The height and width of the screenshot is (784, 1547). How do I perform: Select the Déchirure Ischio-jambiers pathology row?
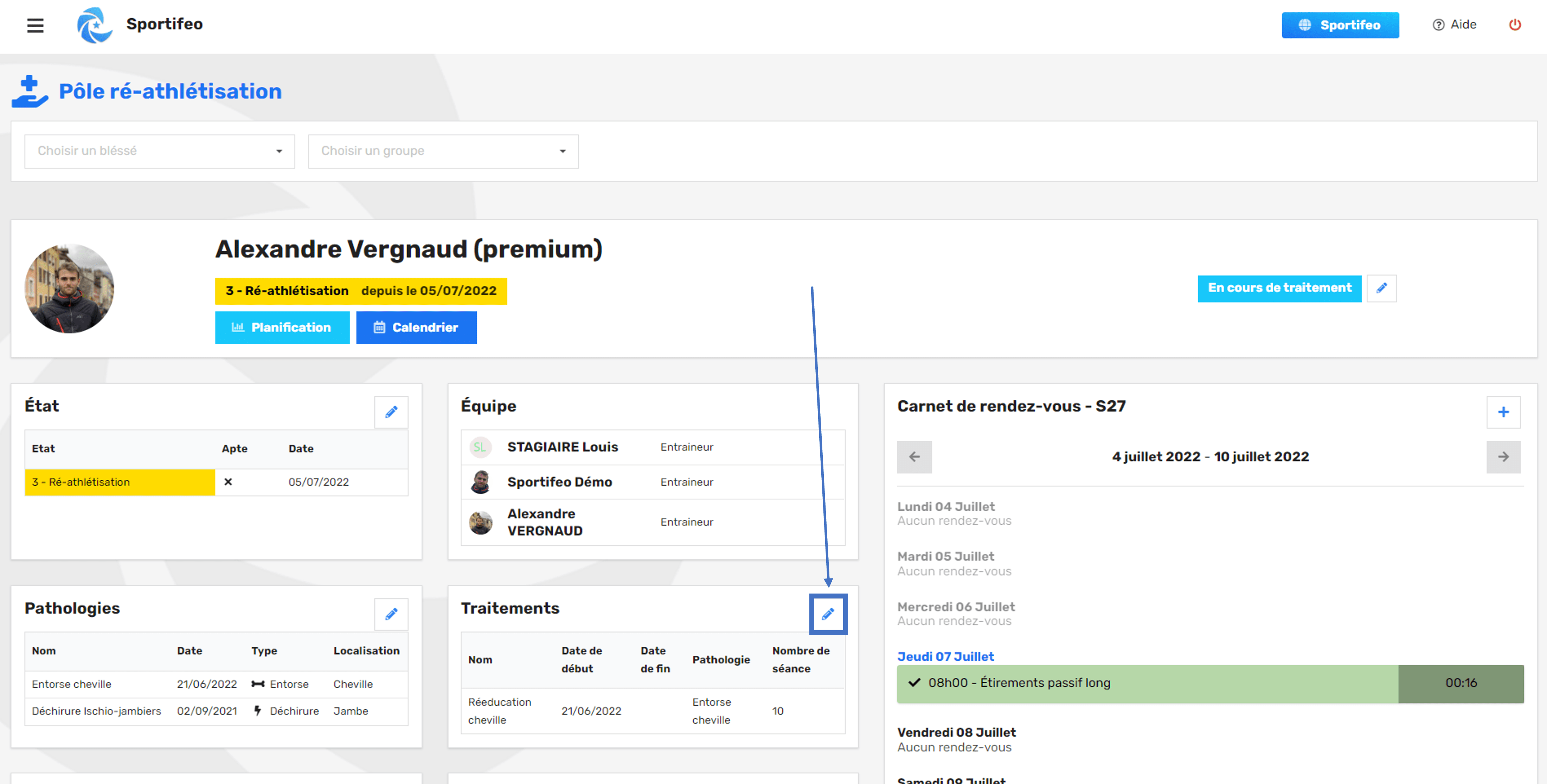coord(216,711)
